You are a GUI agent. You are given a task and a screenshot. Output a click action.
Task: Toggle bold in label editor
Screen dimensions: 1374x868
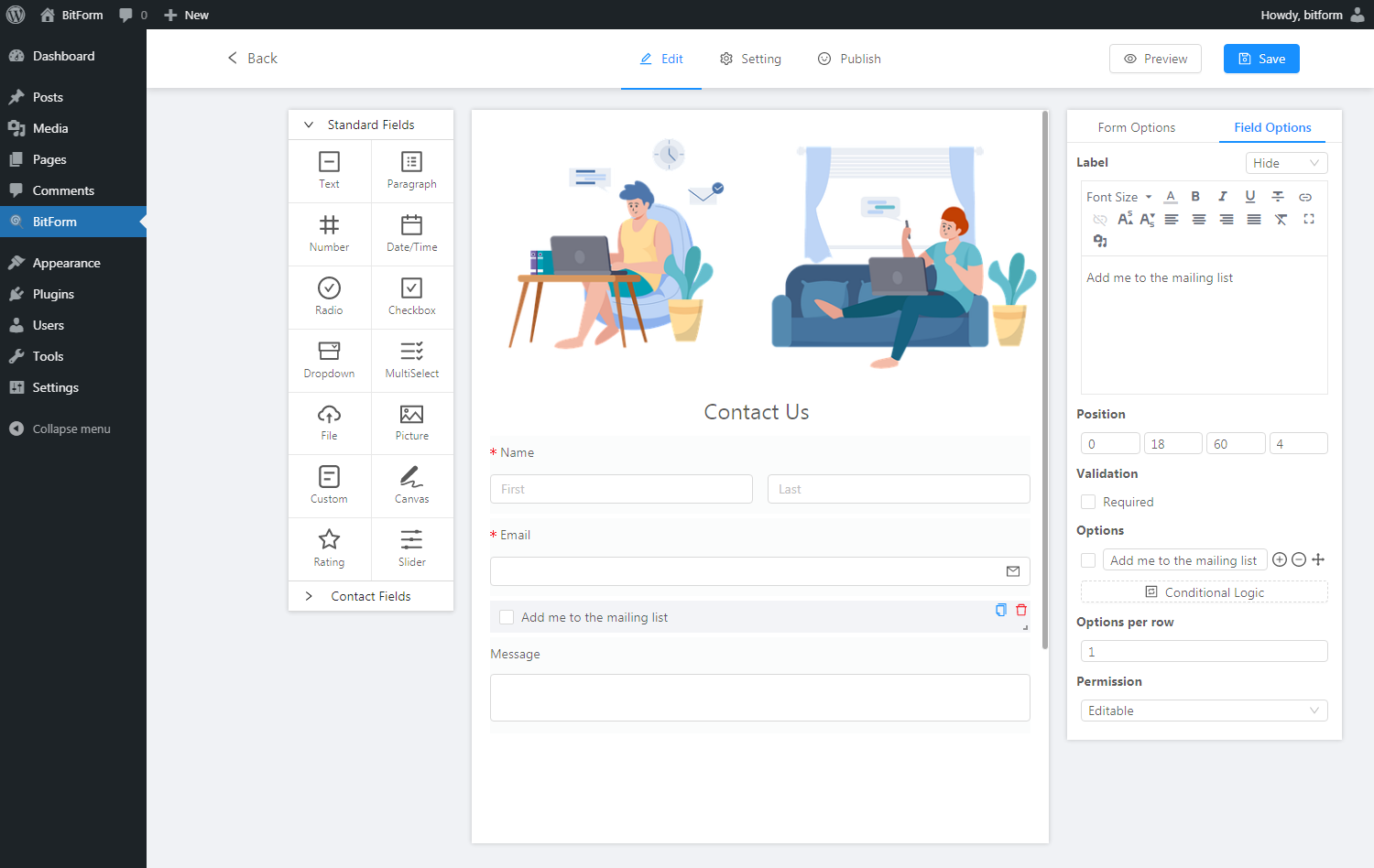1195,197
